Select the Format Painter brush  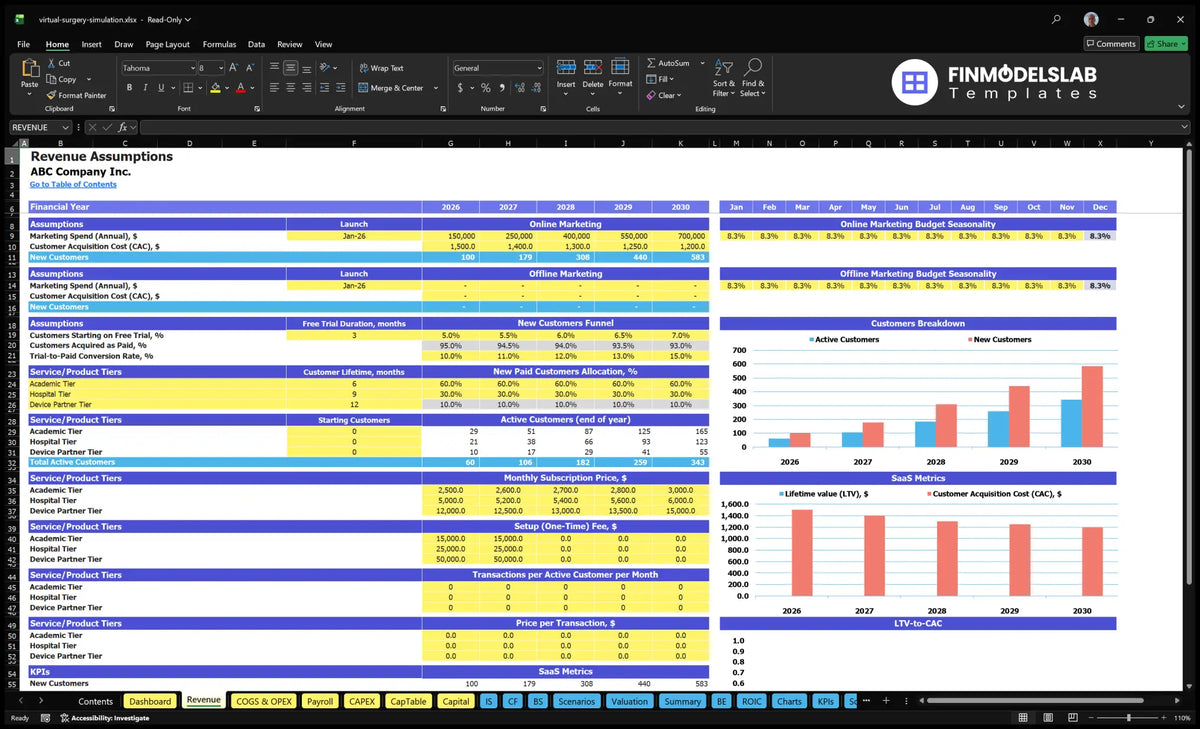(50, 95)
